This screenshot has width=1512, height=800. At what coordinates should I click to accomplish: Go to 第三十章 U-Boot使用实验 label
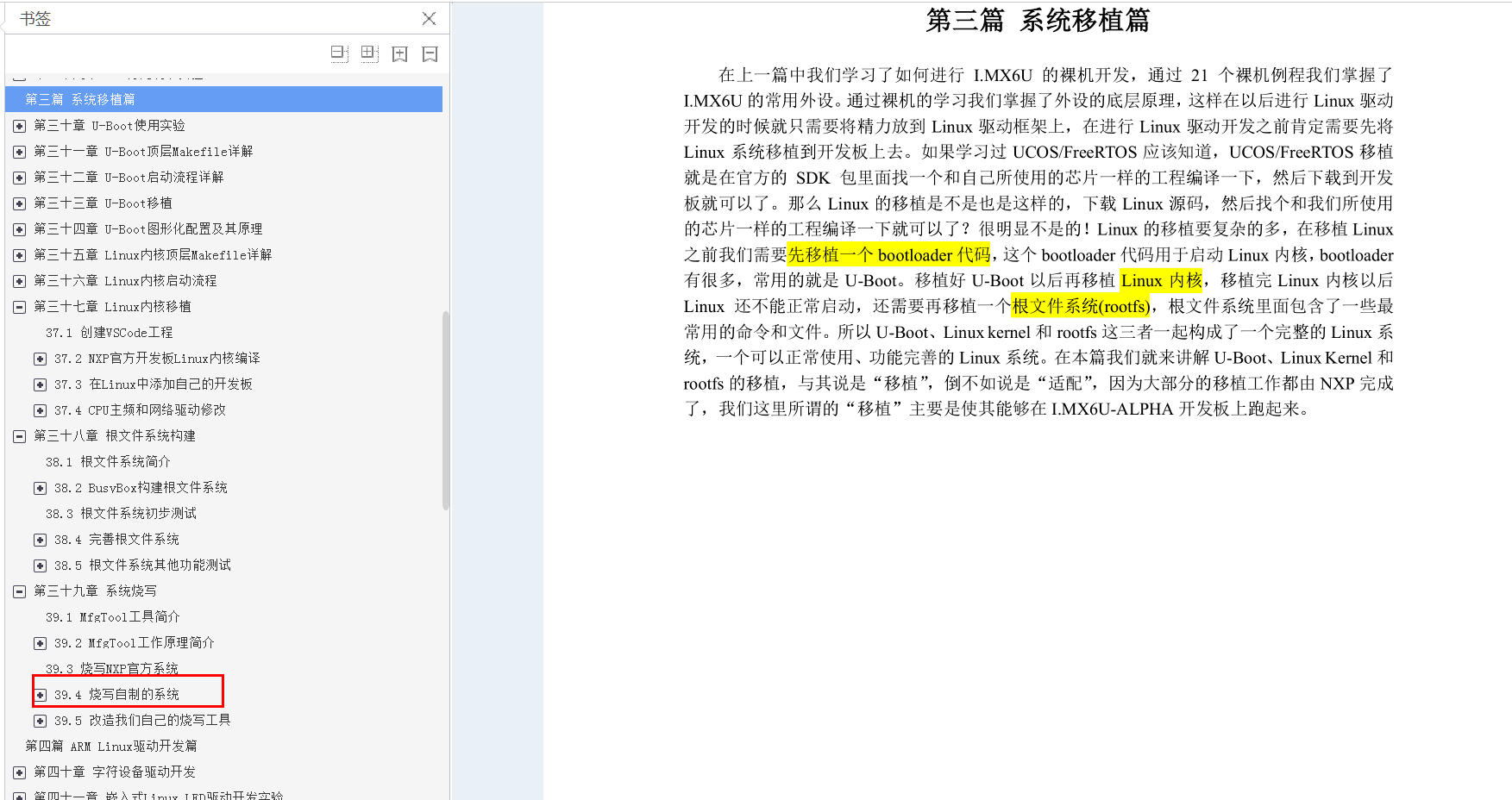pos(110,125)
